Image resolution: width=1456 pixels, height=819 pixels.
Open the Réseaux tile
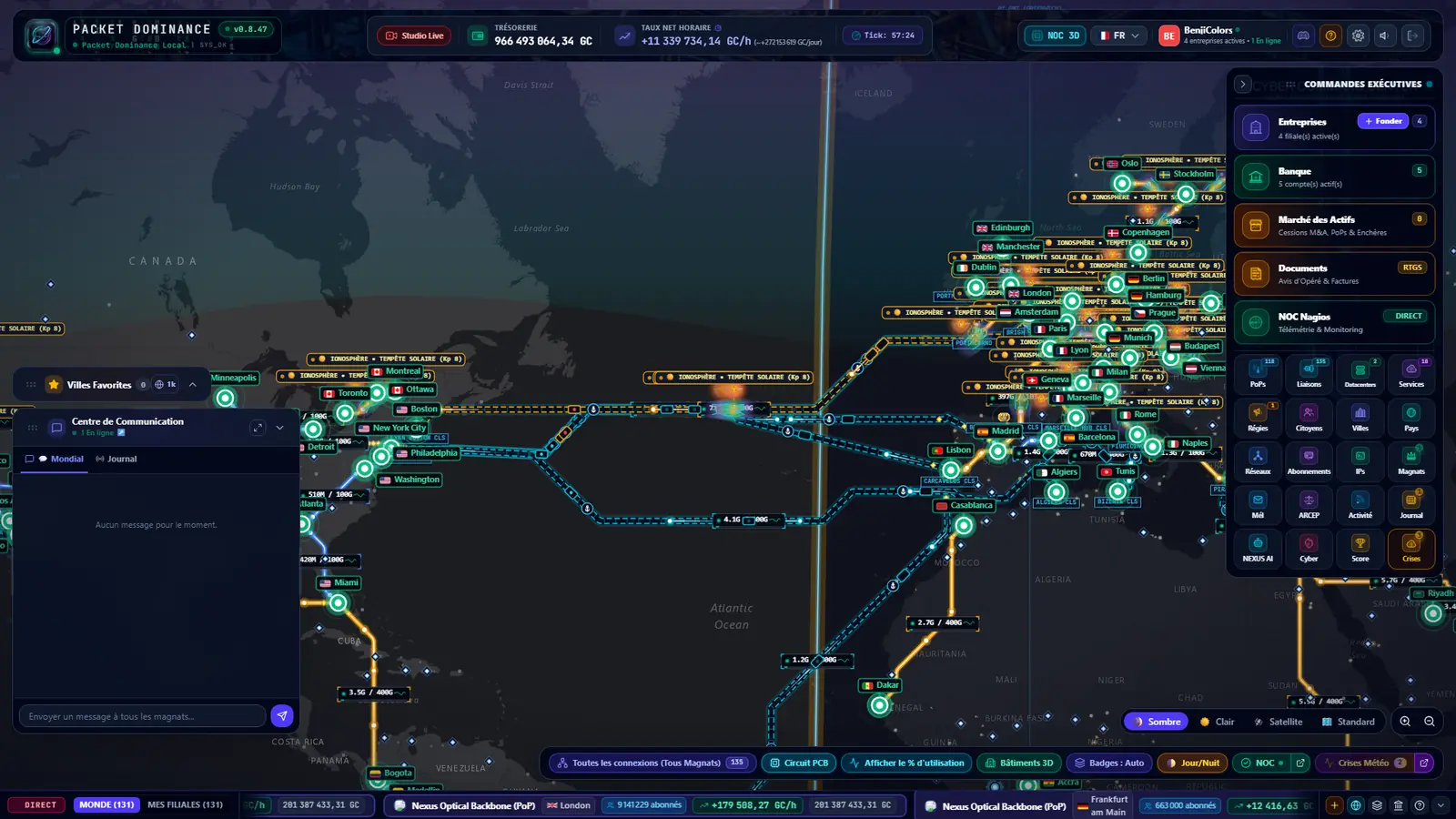[1258, 460]
